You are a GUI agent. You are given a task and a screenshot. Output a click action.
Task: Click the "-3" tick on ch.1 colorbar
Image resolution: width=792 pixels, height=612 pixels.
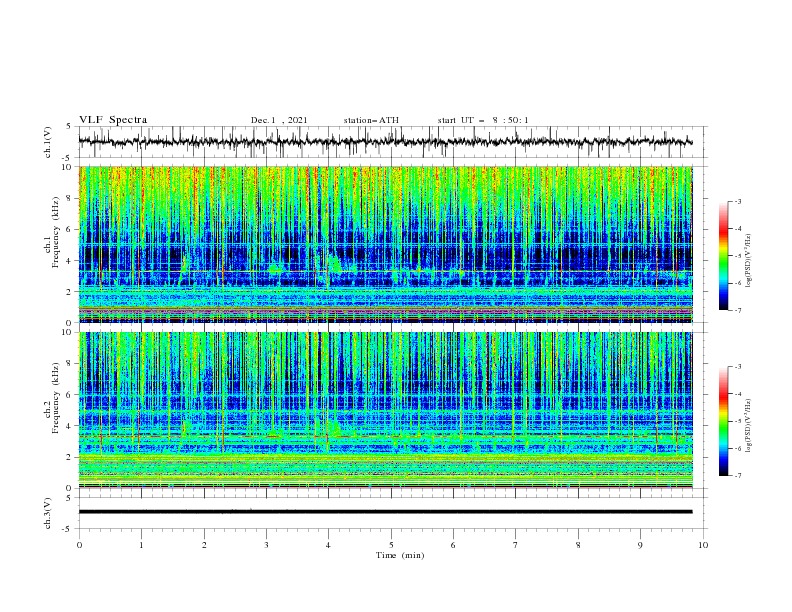737,201
